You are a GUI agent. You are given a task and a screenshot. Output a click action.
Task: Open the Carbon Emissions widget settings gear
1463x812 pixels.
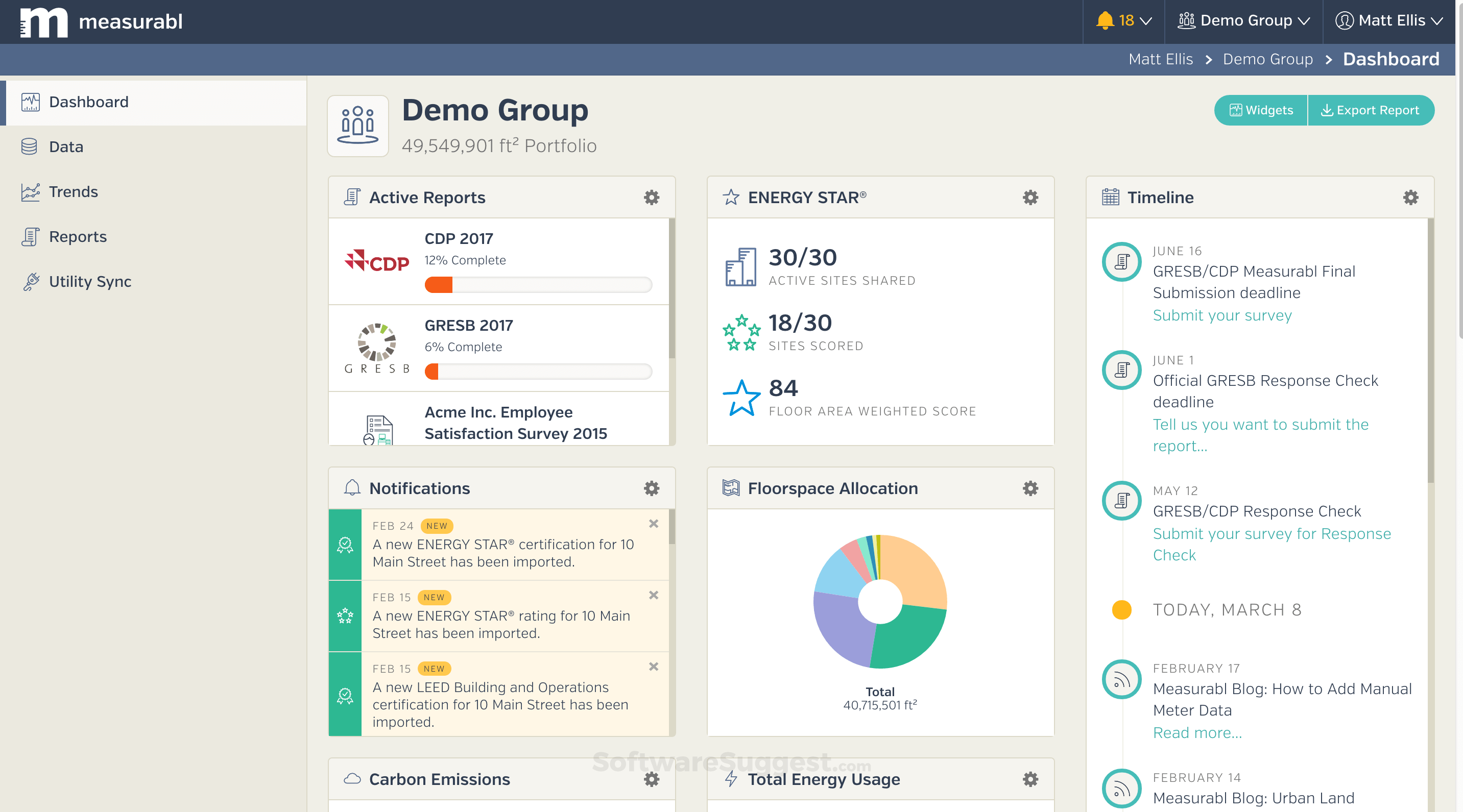tap(651, 779)
